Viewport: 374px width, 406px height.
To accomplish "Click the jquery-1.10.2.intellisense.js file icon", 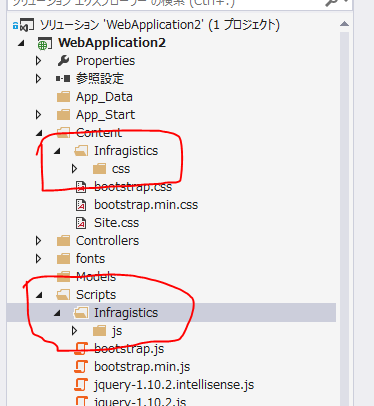I will pos(81,385).
